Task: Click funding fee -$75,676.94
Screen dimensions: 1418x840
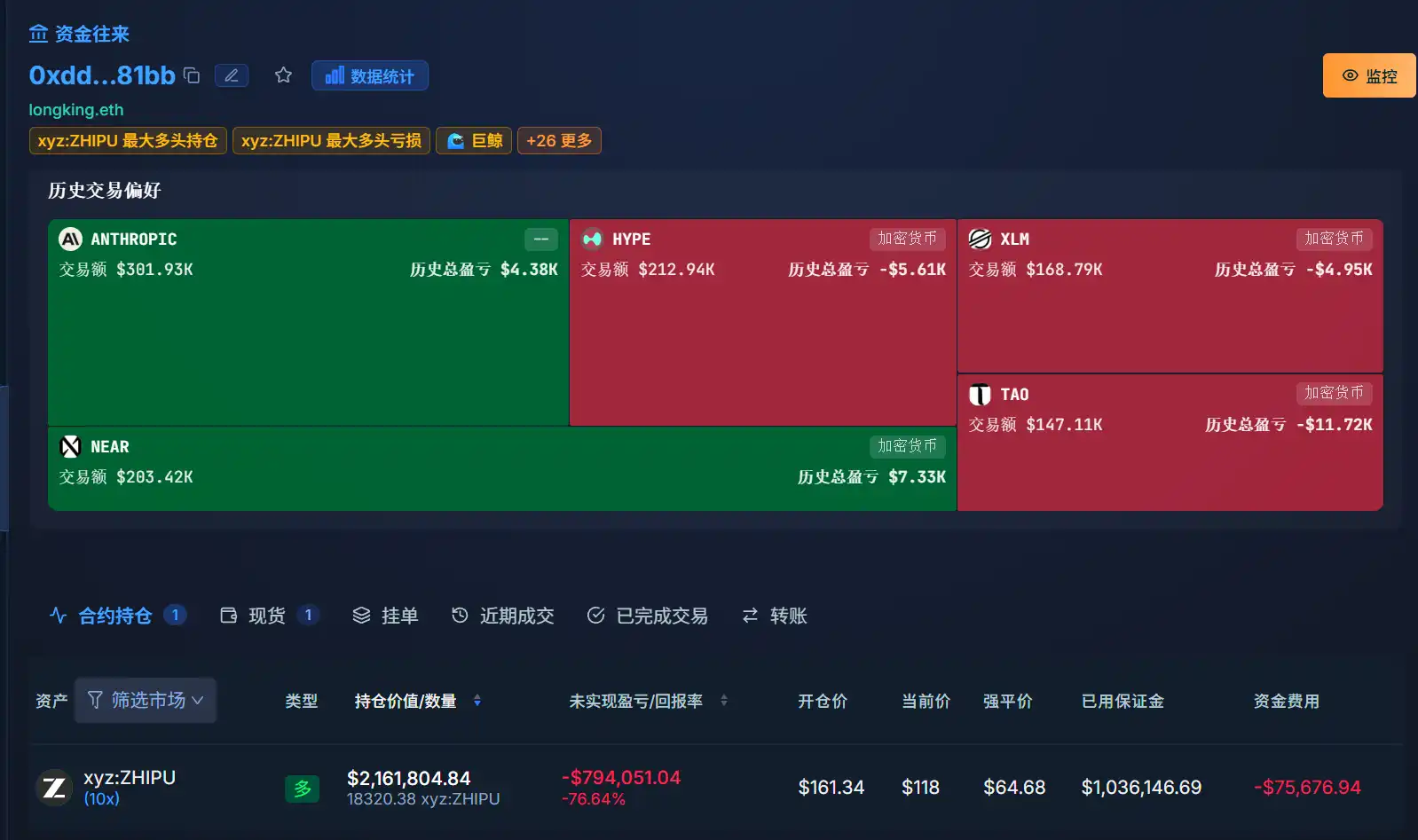Action: (1307, 788)
